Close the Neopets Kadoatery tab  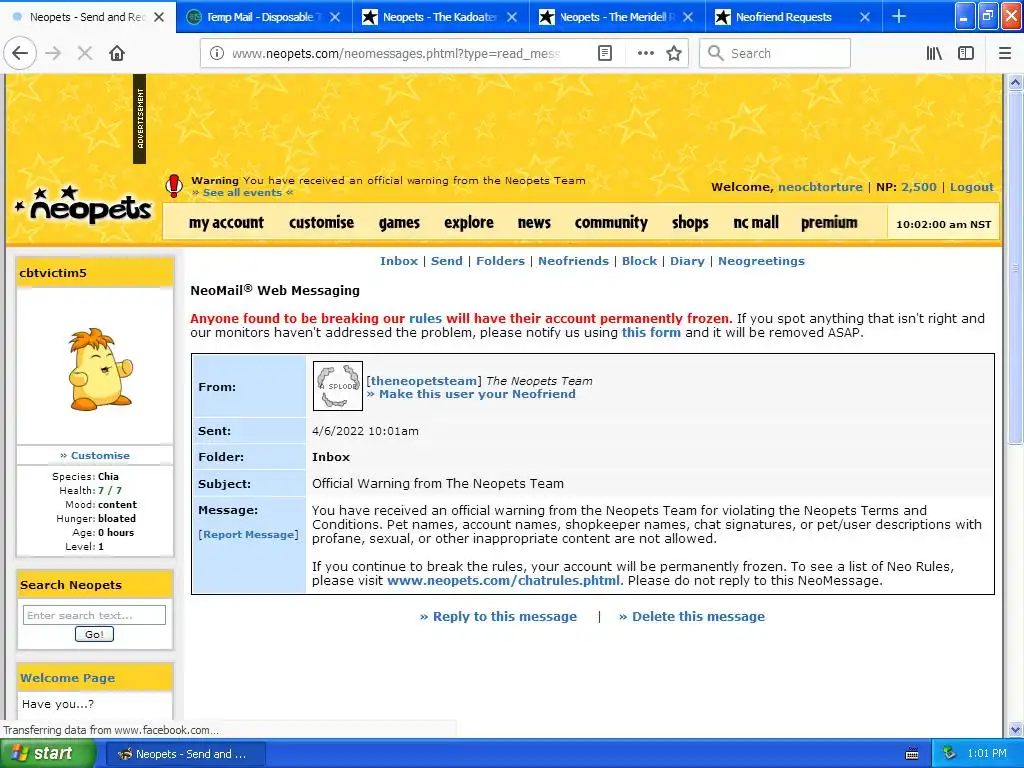[512, 17]
